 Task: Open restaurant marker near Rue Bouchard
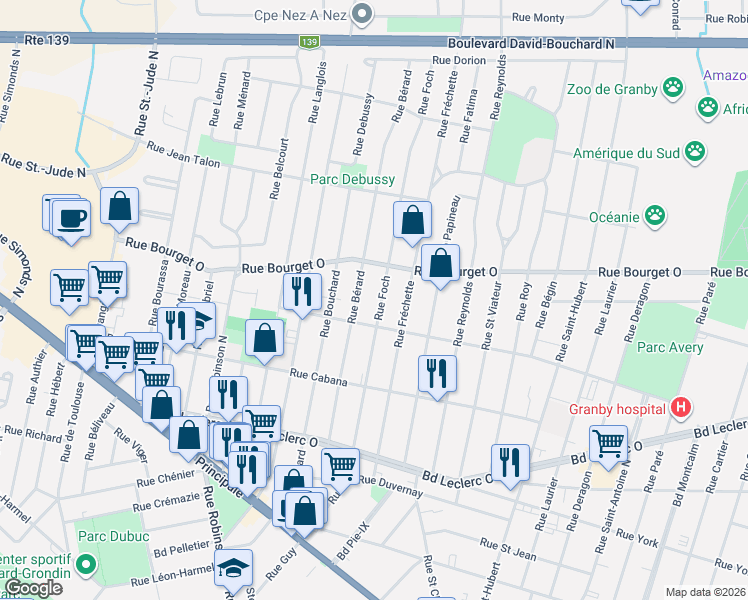(302, 294)
